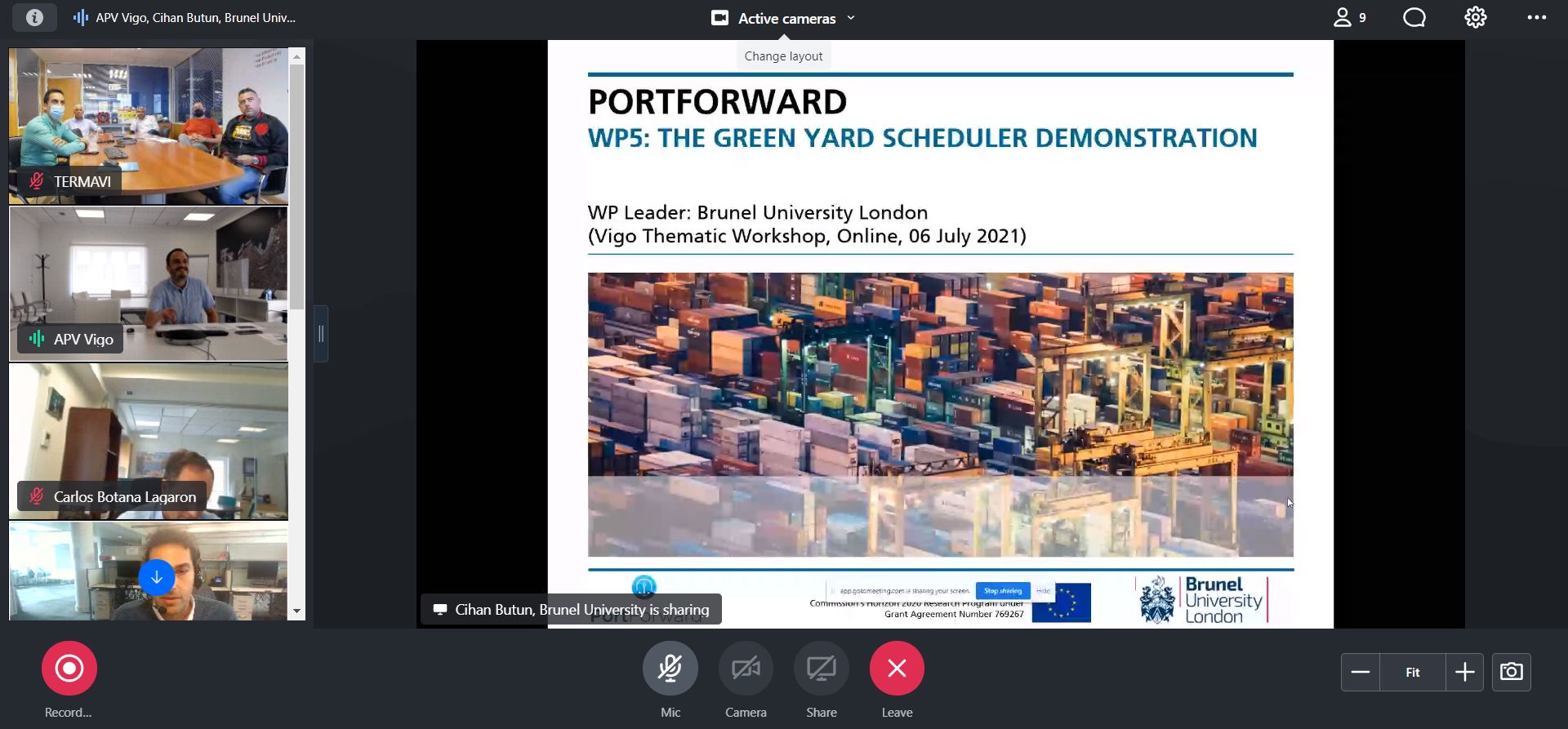The width and height of the screenshot is (1568, 729).
Task: Click the Brunel University London logo
Action: point(1201,600)
